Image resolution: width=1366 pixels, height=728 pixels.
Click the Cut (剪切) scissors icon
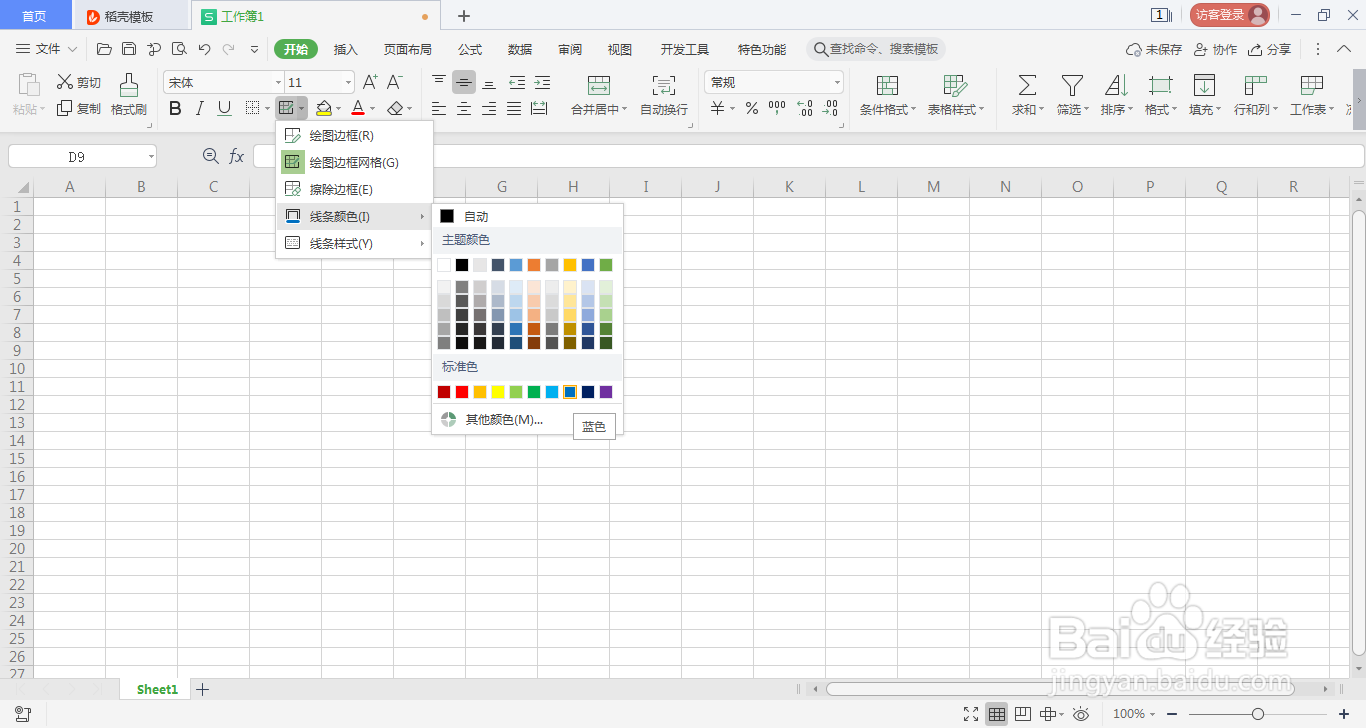point(65,82)
